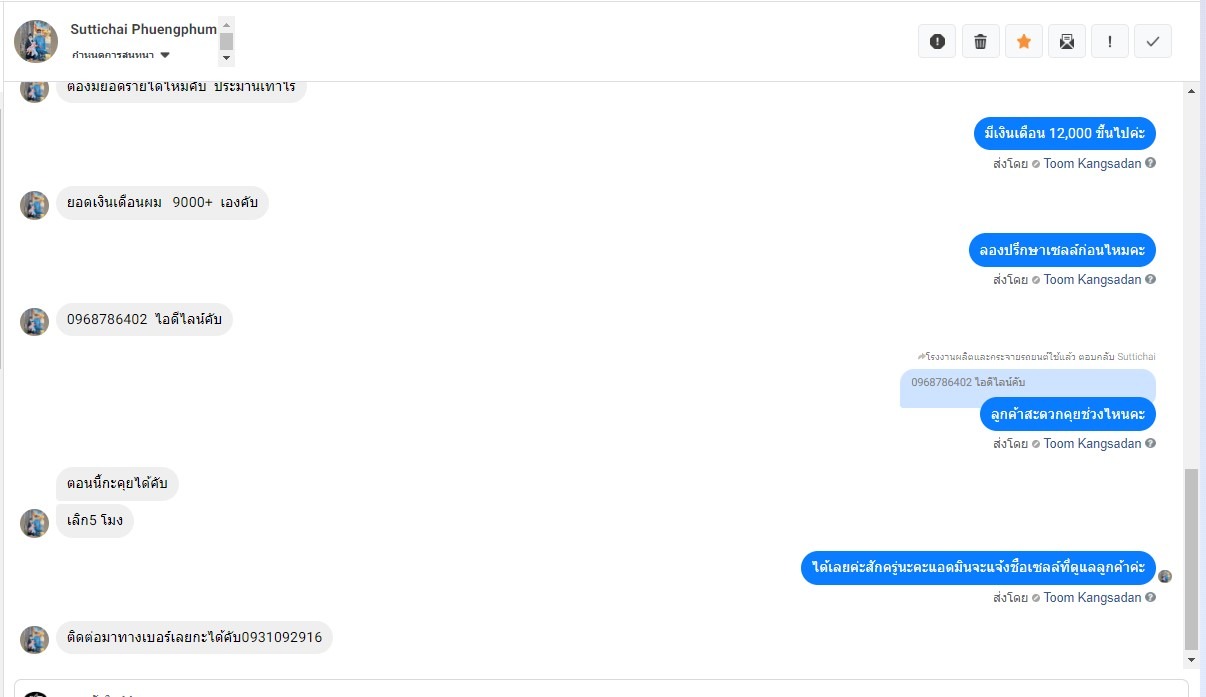Click the help icon under 12,000 salary message

(x=1150, y=163)
